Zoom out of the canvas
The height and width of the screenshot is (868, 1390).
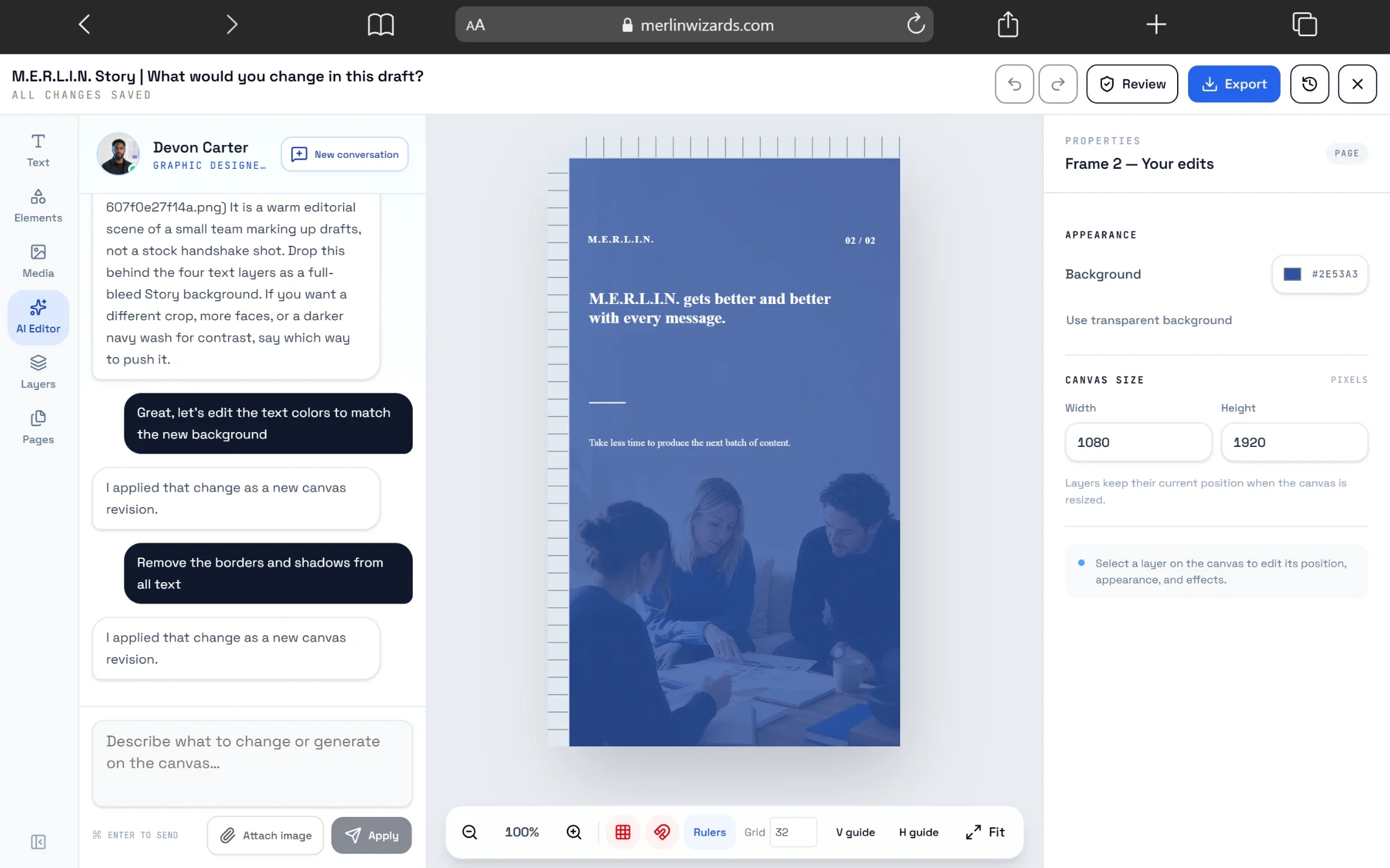pyautogui.click(x=470, y=832)
